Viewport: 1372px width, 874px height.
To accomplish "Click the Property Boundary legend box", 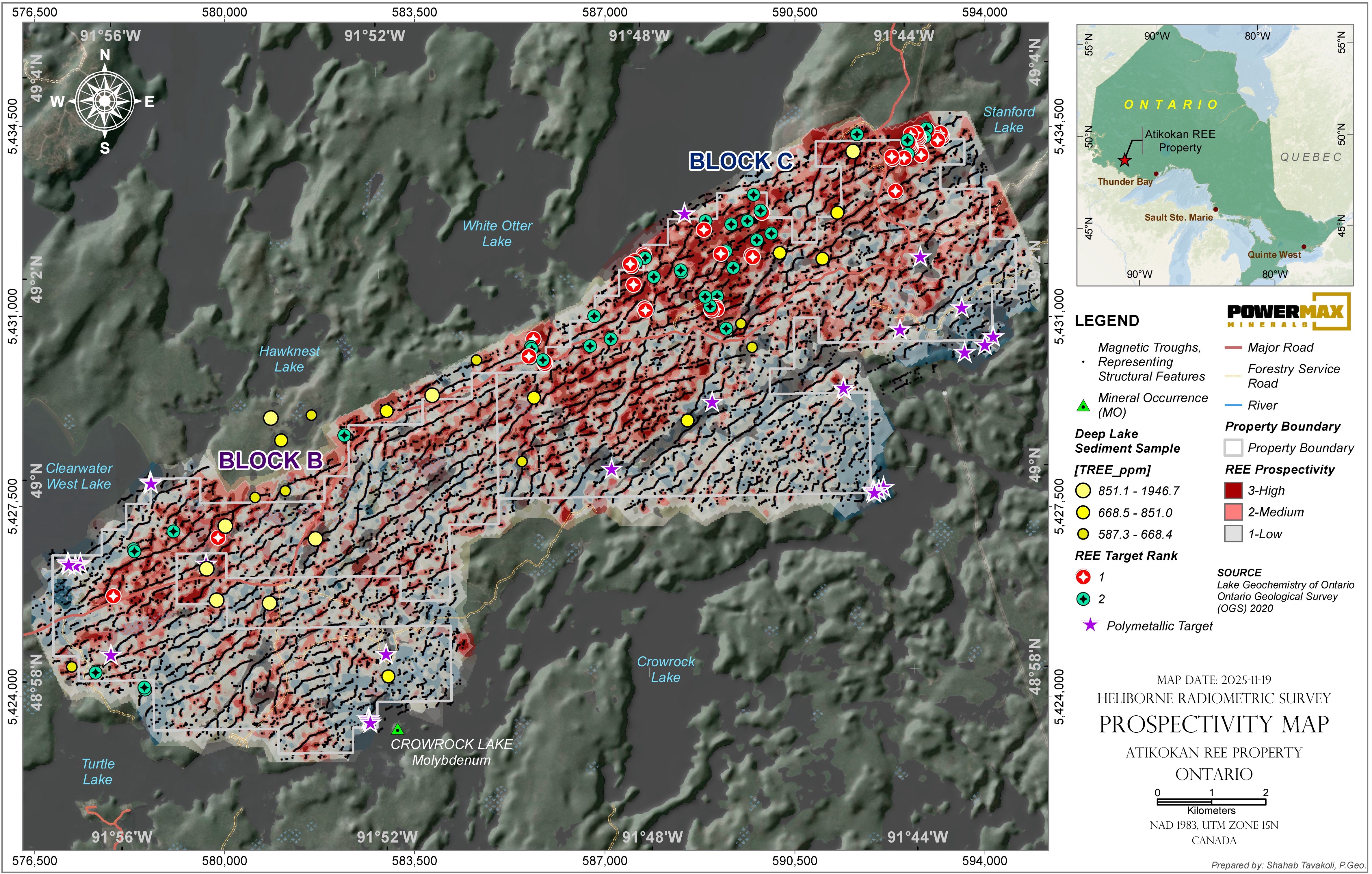I will [x=1233, y=448].
